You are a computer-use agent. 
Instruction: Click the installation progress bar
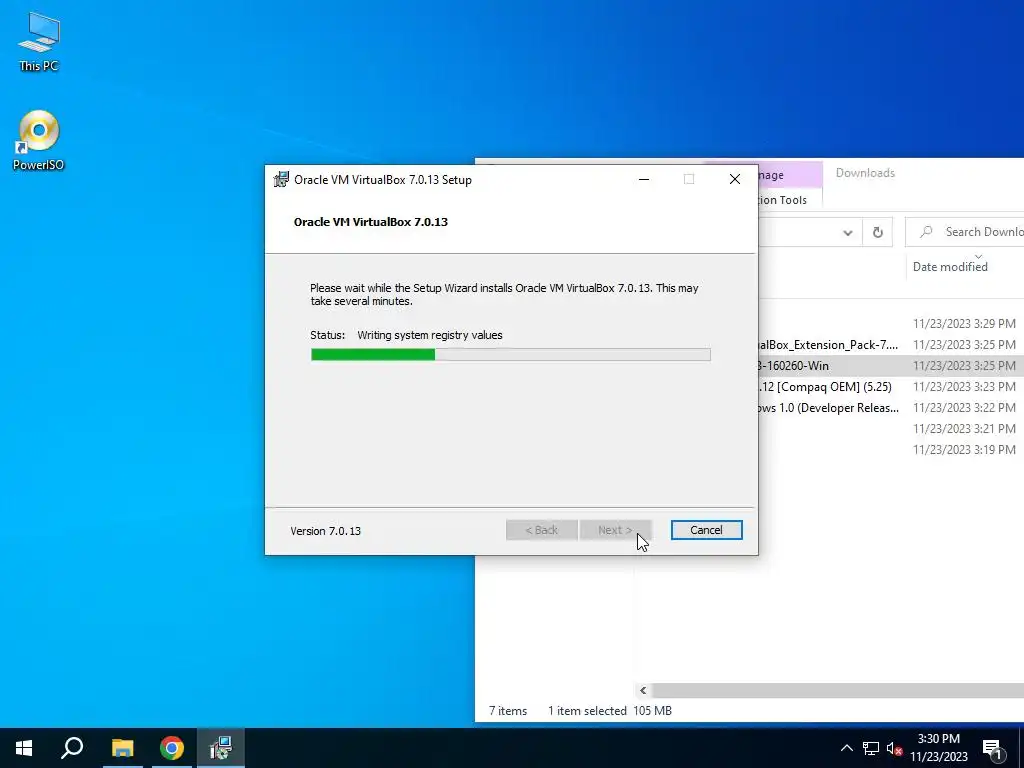click(511, 355)
